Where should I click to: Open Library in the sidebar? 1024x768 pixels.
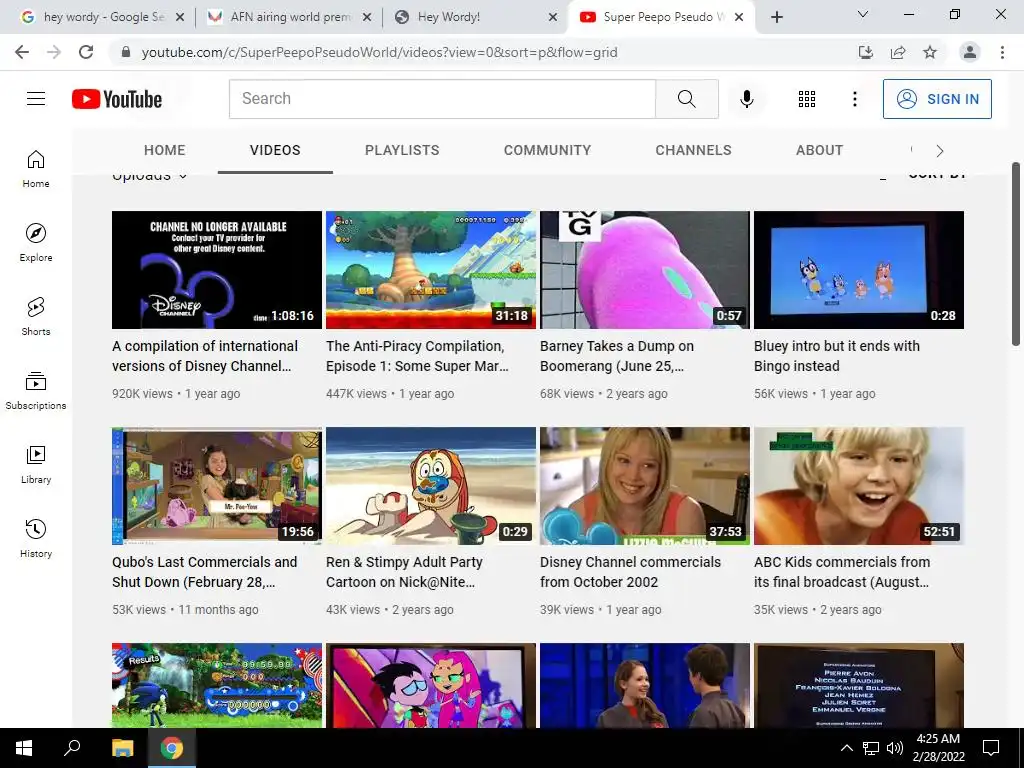tap(36, 464)
